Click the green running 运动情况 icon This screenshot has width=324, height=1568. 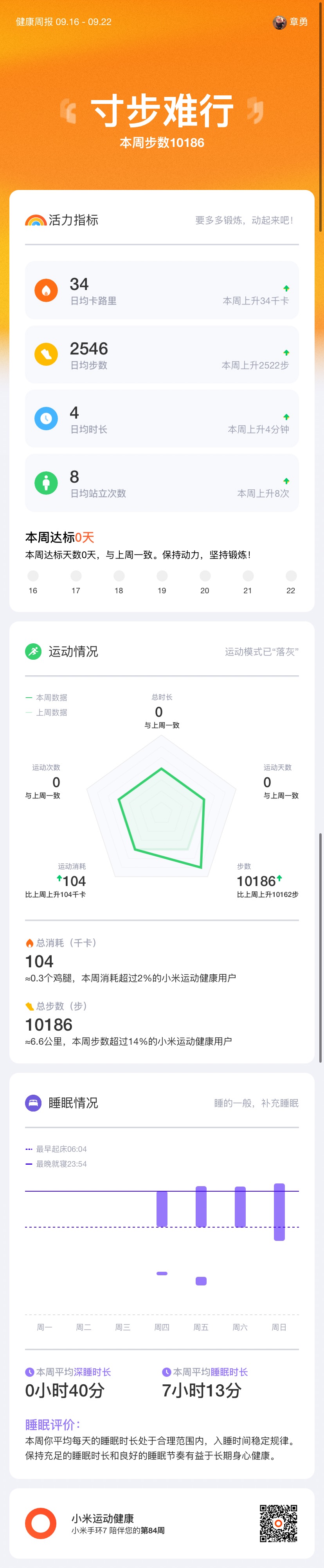[34, 651]
